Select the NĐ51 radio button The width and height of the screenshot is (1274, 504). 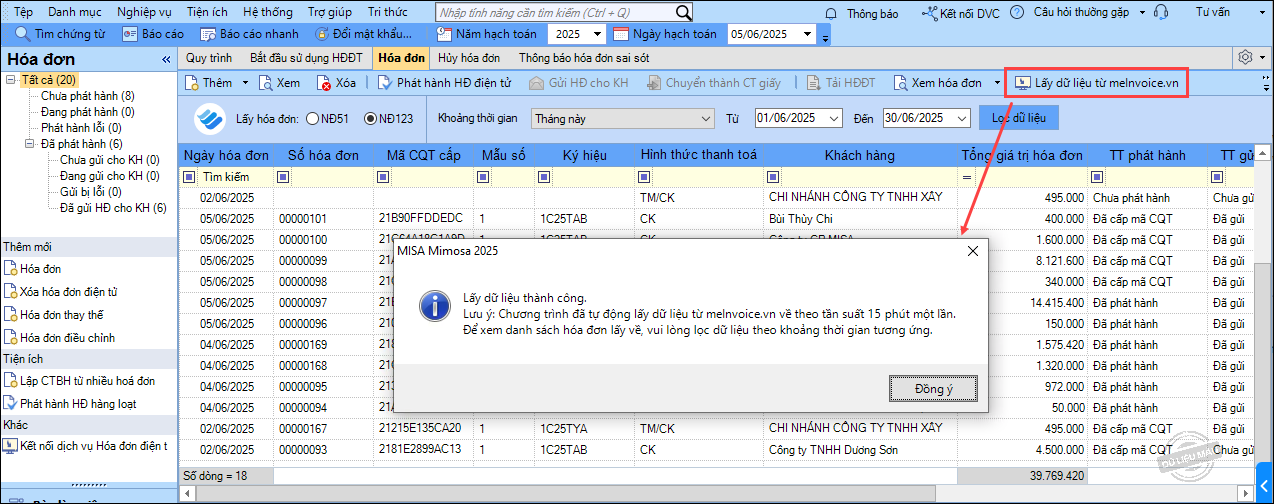312,118
